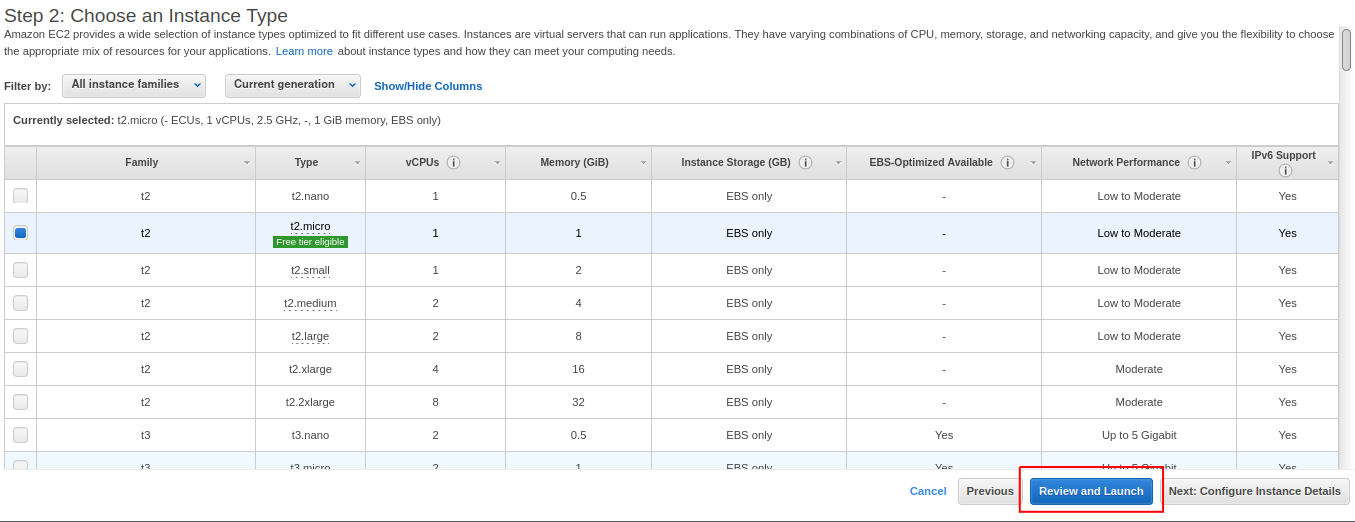Toggle the selected t2.micro checkbox
The width and height of the screenshot is (1355, 522).
pyautogui.click(x=20, y=233)
